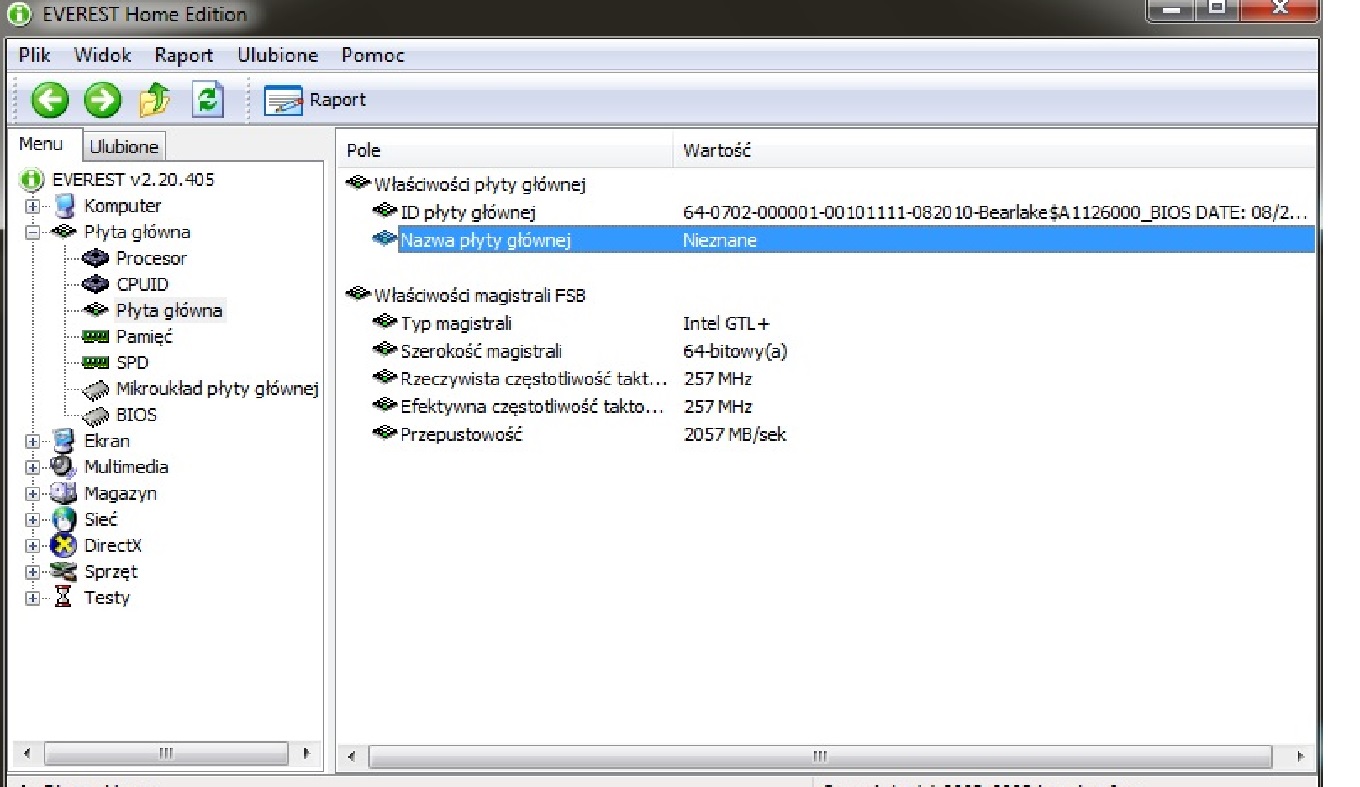Expand the Multimedia tree node
This screenshot has width=1360, height=787.
[x=33, y=467]
